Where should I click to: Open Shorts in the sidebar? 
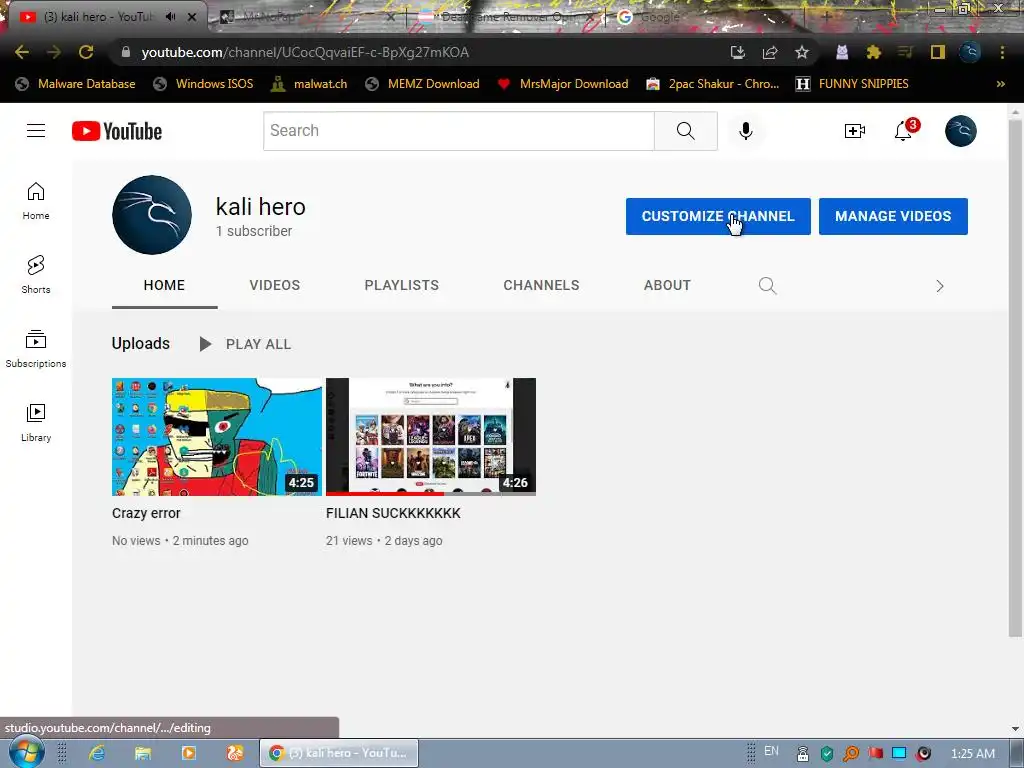(x=36, y=274)
